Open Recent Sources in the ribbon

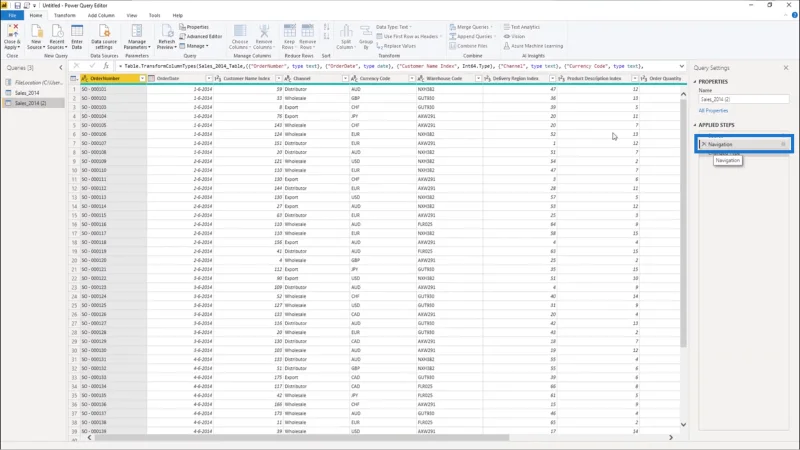[x=57, y=36]
